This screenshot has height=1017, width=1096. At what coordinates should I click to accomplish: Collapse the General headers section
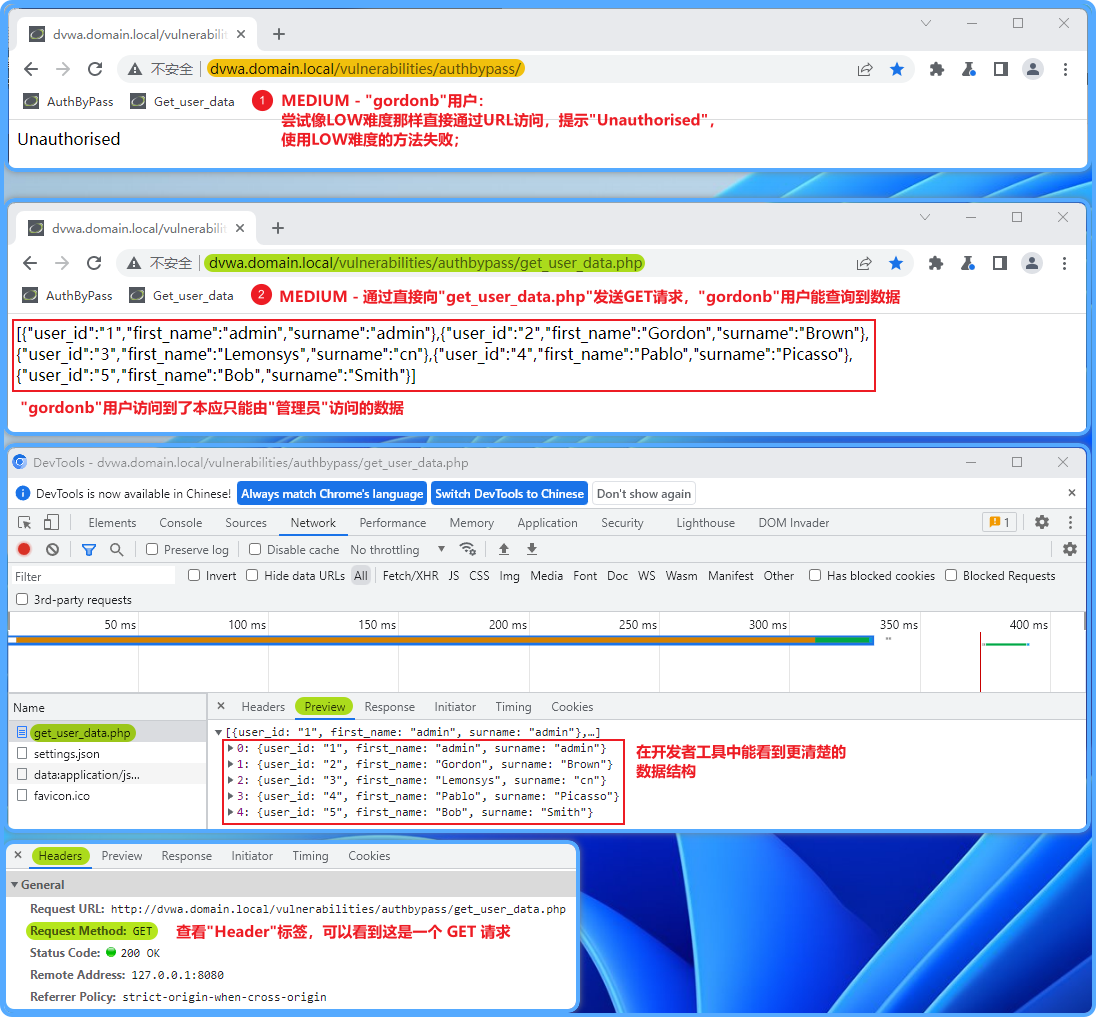[15, 884]
